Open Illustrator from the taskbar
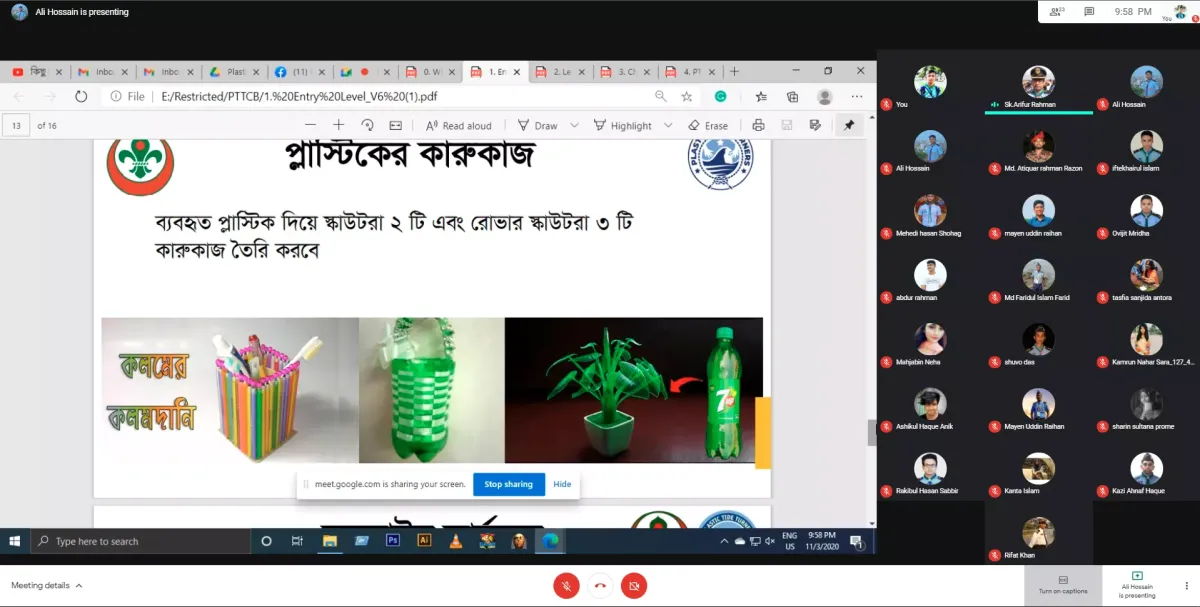Image resolution: width=1200 pixels, height=607 pixels. [x=424, y=541]
